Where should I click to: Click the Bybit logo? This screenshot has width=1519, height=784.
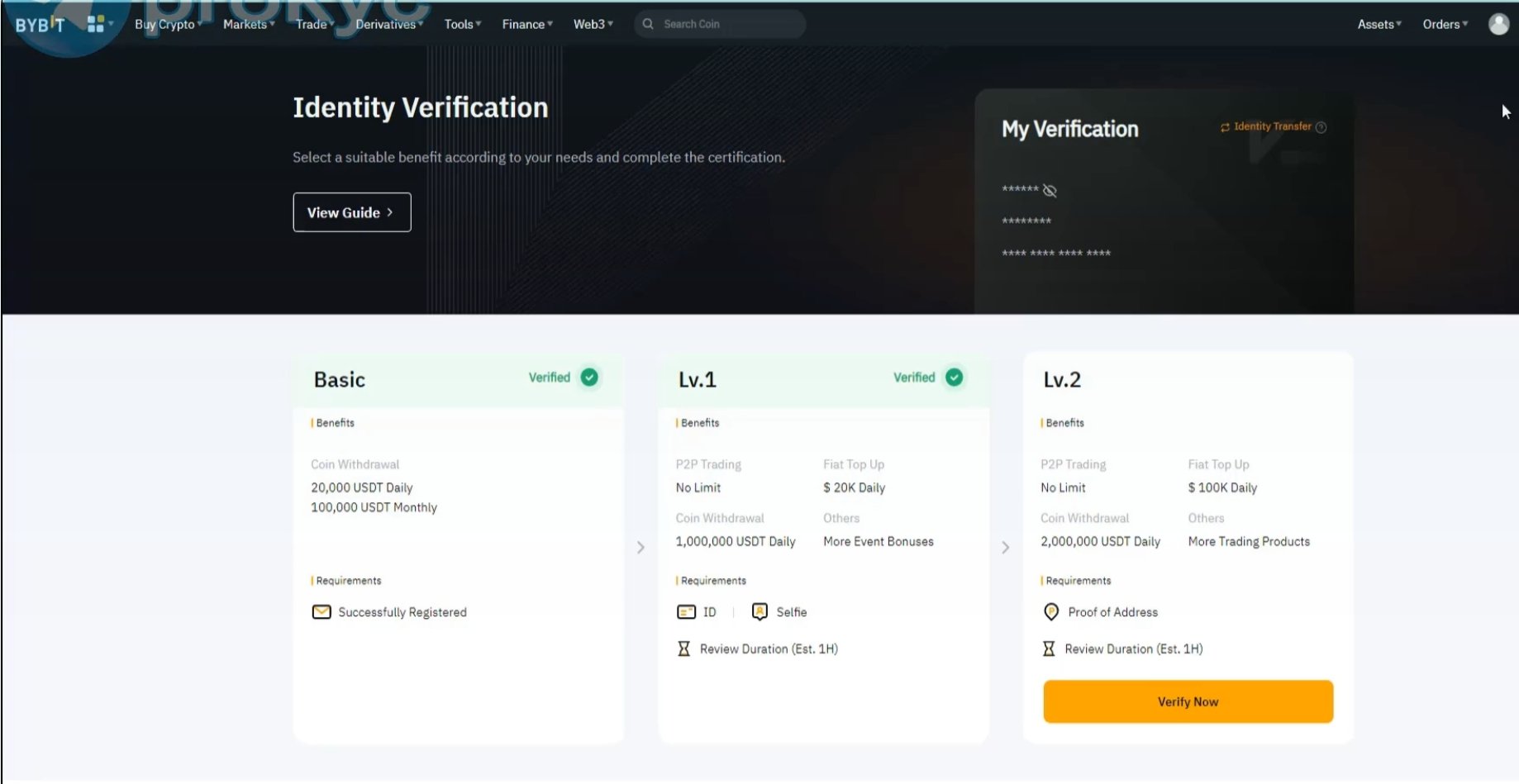[39, 25]
